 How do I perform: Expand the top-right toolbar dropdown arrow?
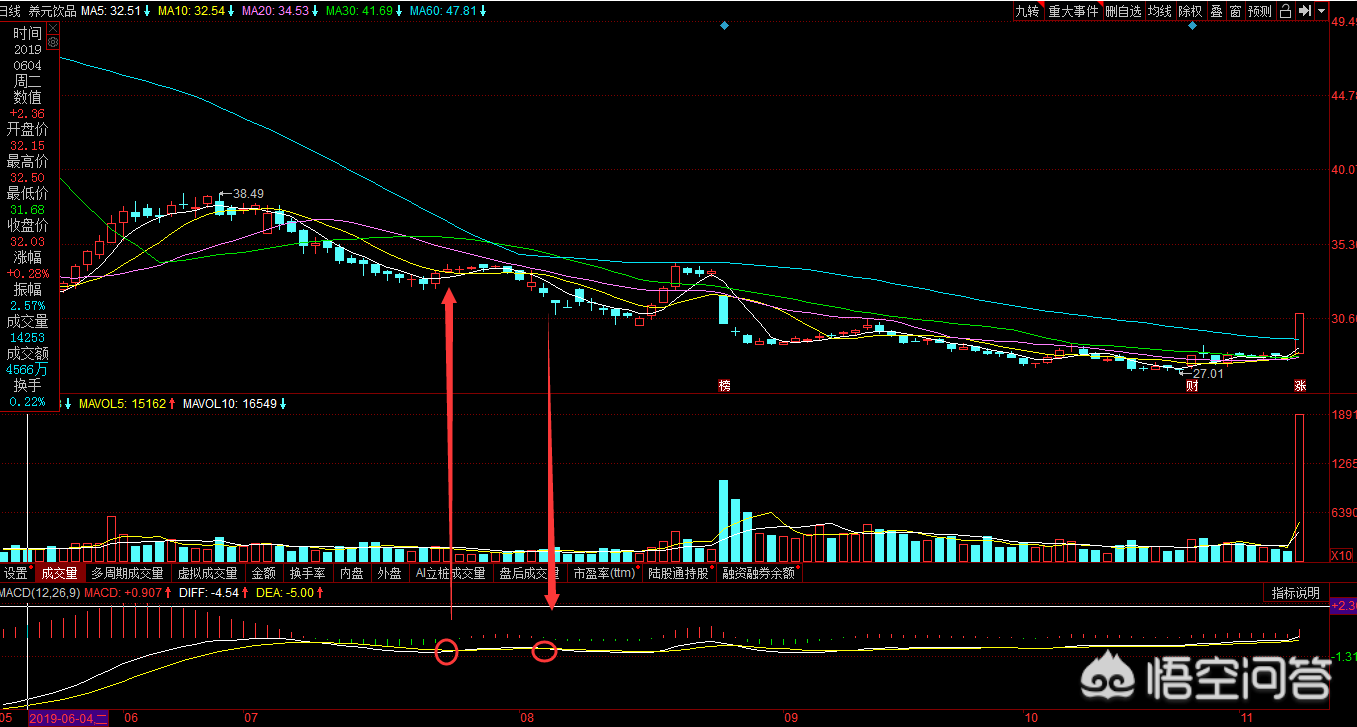coord(1322,11)
